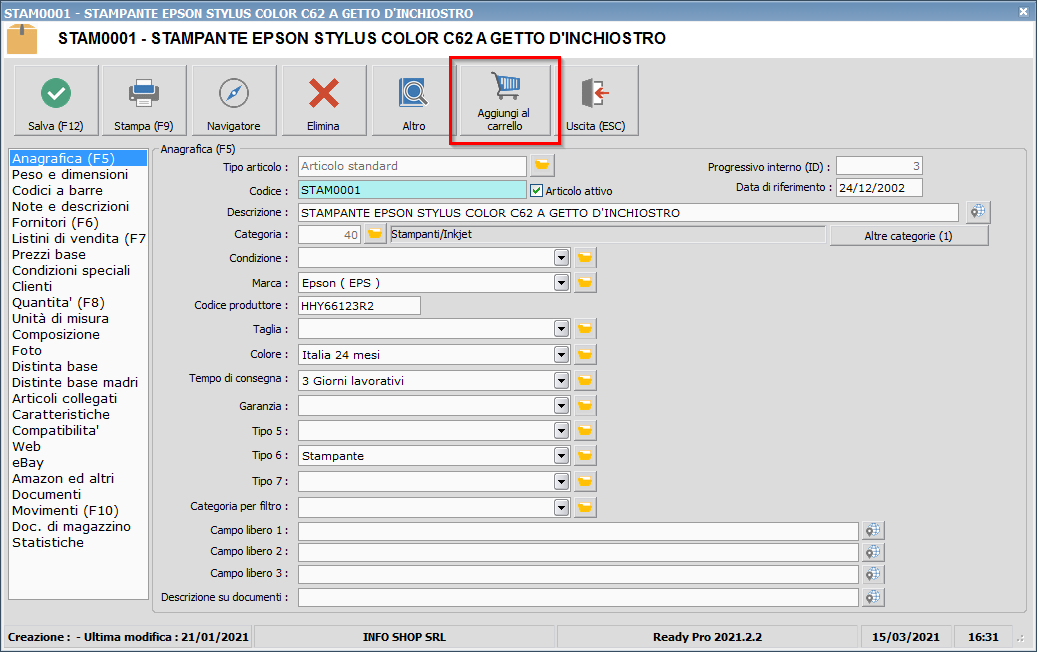Select Movimenti (F10) in the sidebar
Viewport: 1037px width, 652px height.
point(65,510)
